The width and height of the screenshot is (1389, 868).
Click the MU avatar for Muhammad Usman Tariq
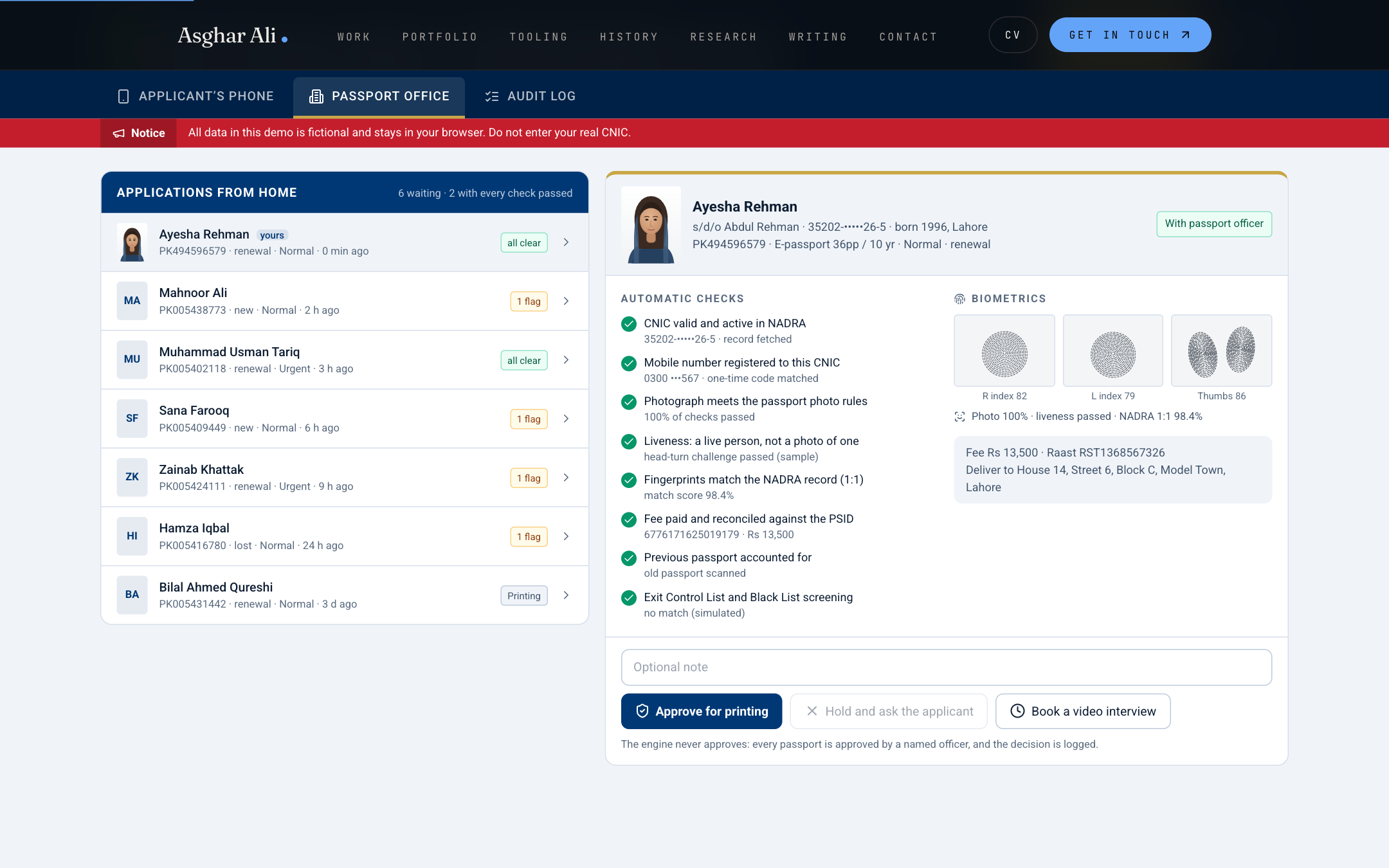(132, 359)
